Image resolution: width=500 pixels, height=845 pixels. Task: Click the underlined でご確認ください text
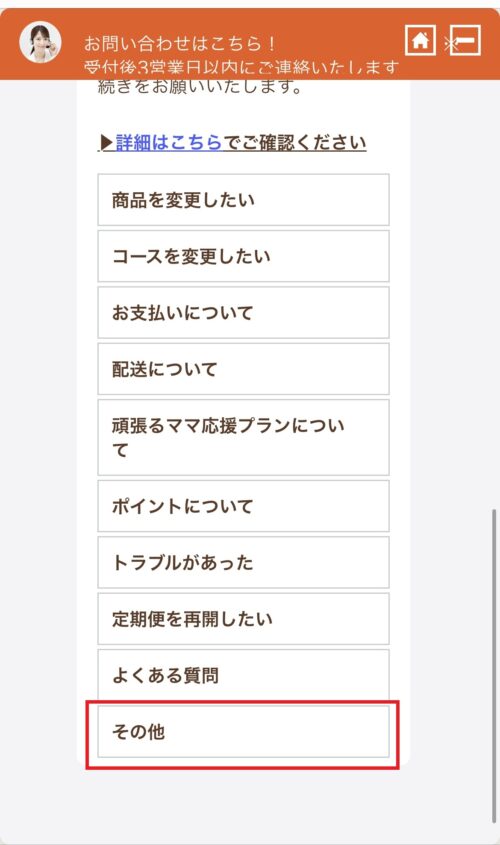(x=295, y=142)
